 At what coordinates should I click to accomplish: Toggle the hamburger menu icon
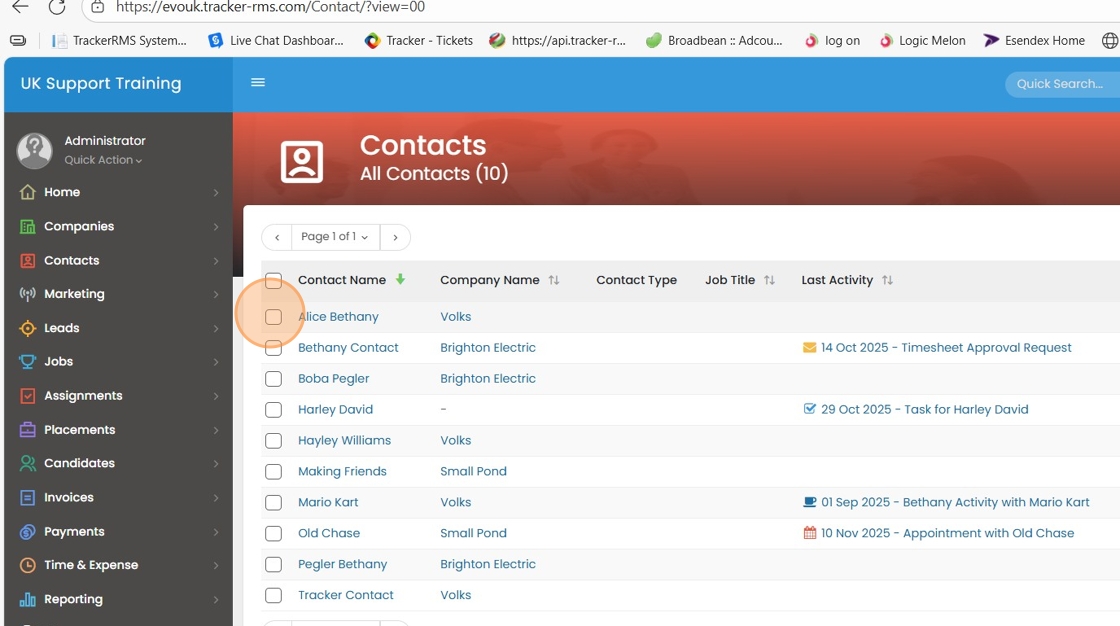coord(258,83)
